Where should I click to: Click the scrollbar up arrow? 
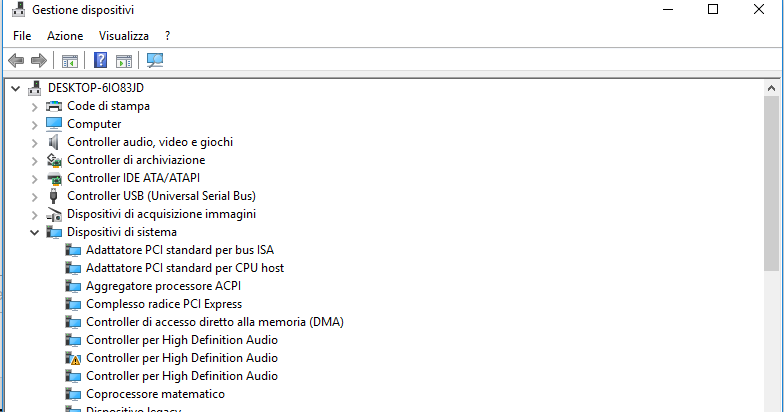tap(771, 88)
